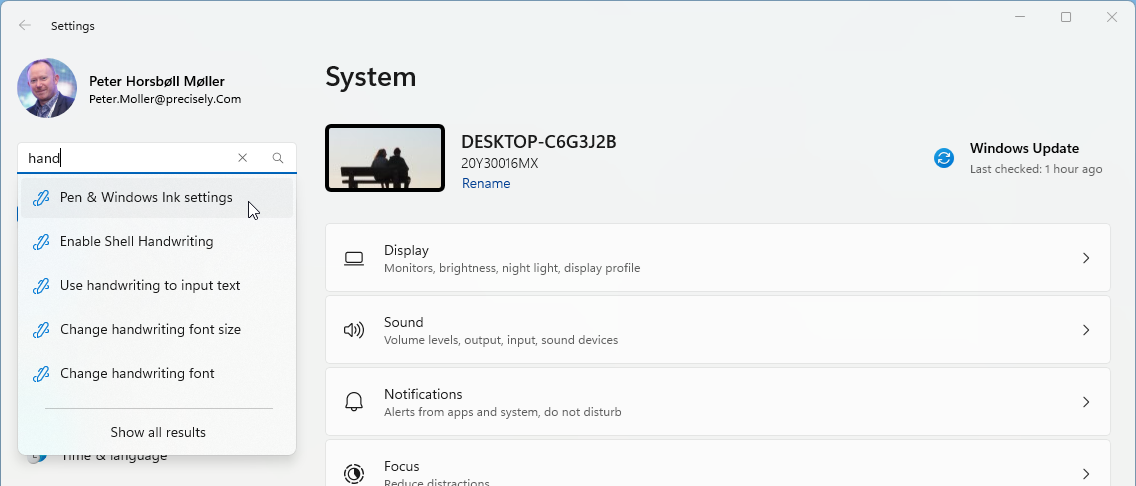Expand the Display settings chevron
1136x486 pixels.
[1086, 258]
